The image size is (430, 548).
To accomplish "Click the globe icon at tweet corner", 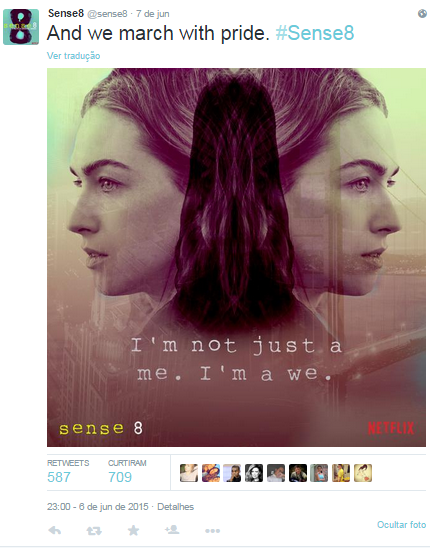I will click(422, 14).
